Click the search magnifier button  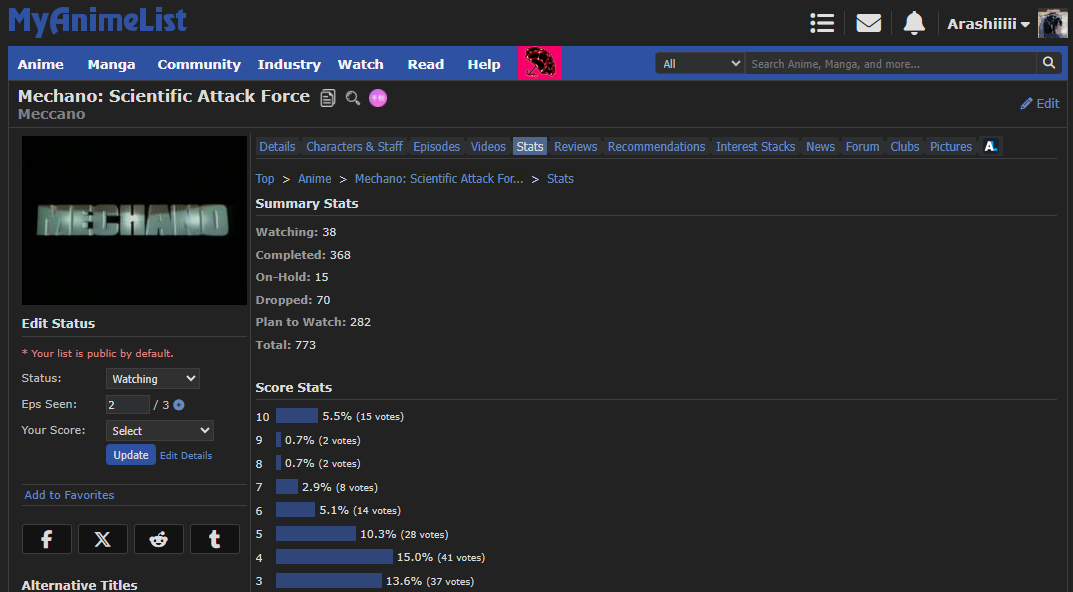[1048, 63]
